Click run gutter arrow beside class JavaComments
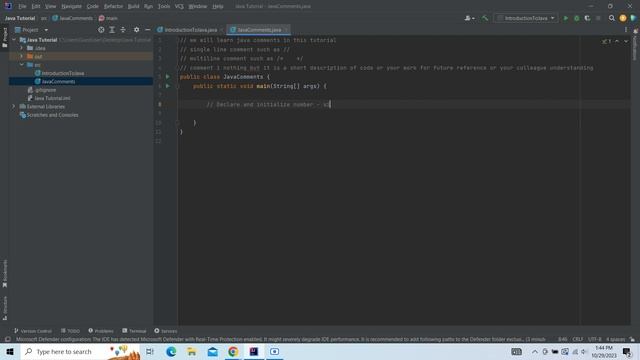Image resolution: width=640 pixels, height=360 pixels. 167,77
